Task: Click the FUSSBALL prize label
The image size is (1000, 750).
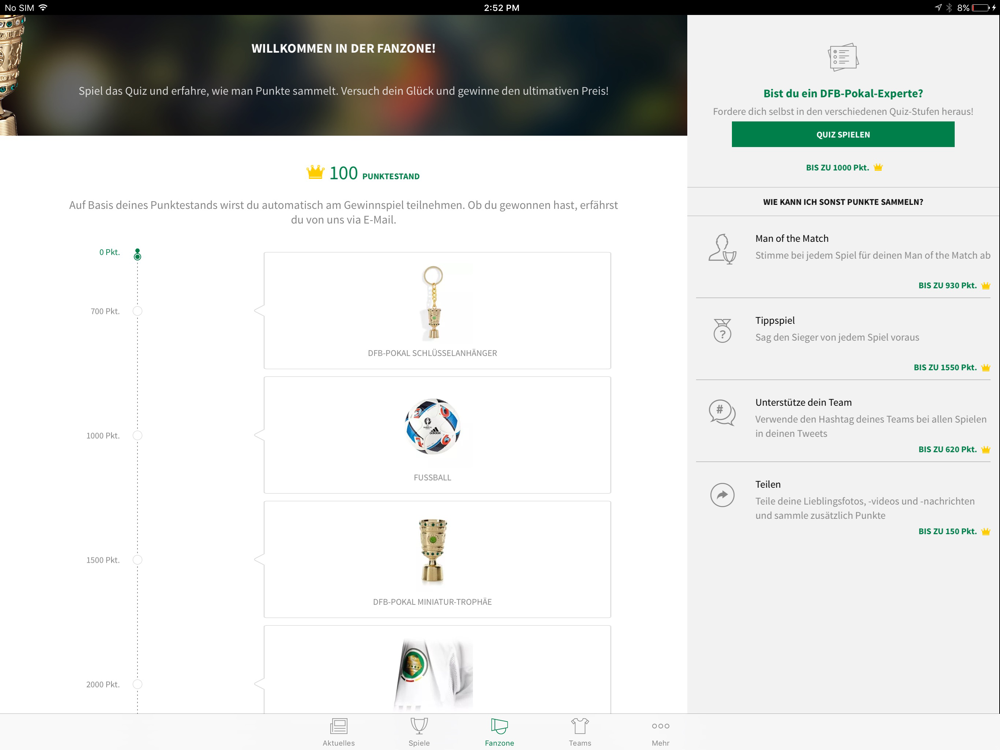Action: (x=432, y=477)
